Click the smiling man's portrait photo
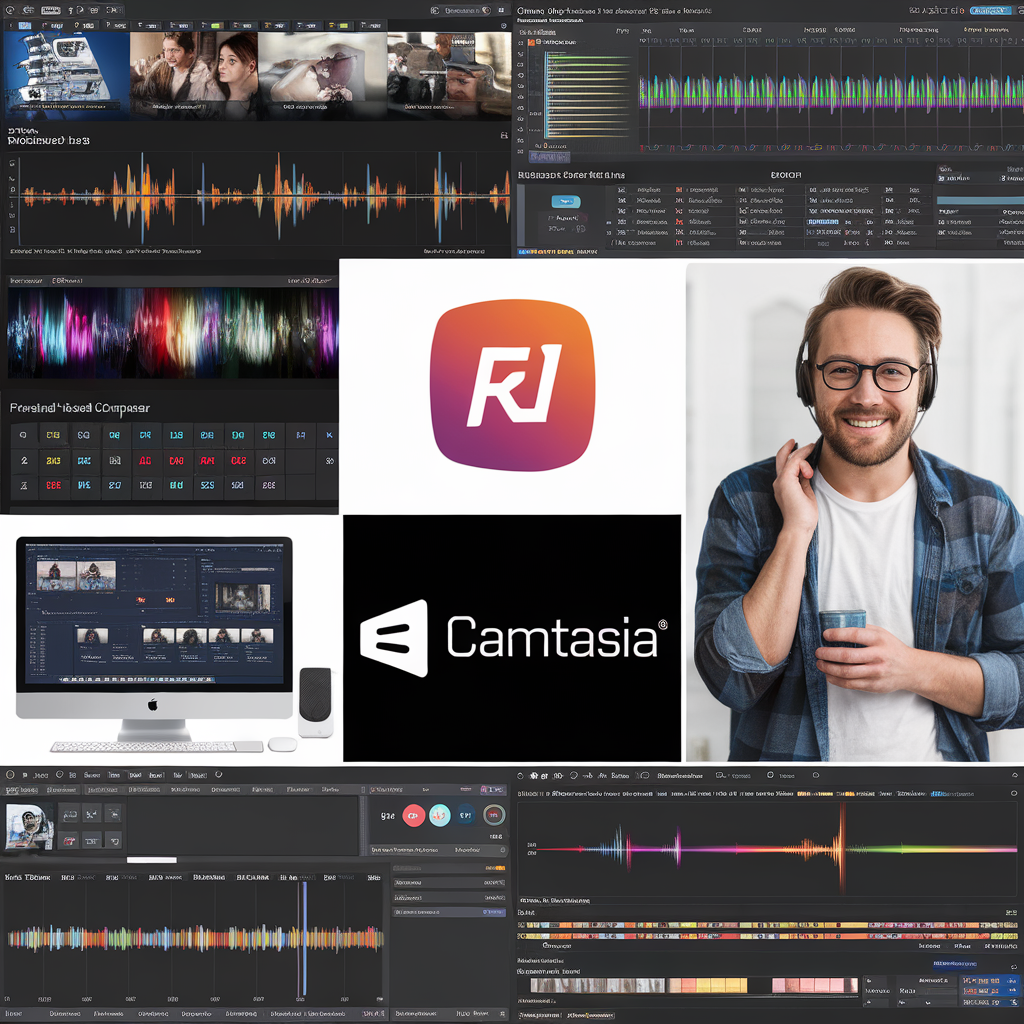Screen dimensions: 1024x1024 tap(855, 511)
